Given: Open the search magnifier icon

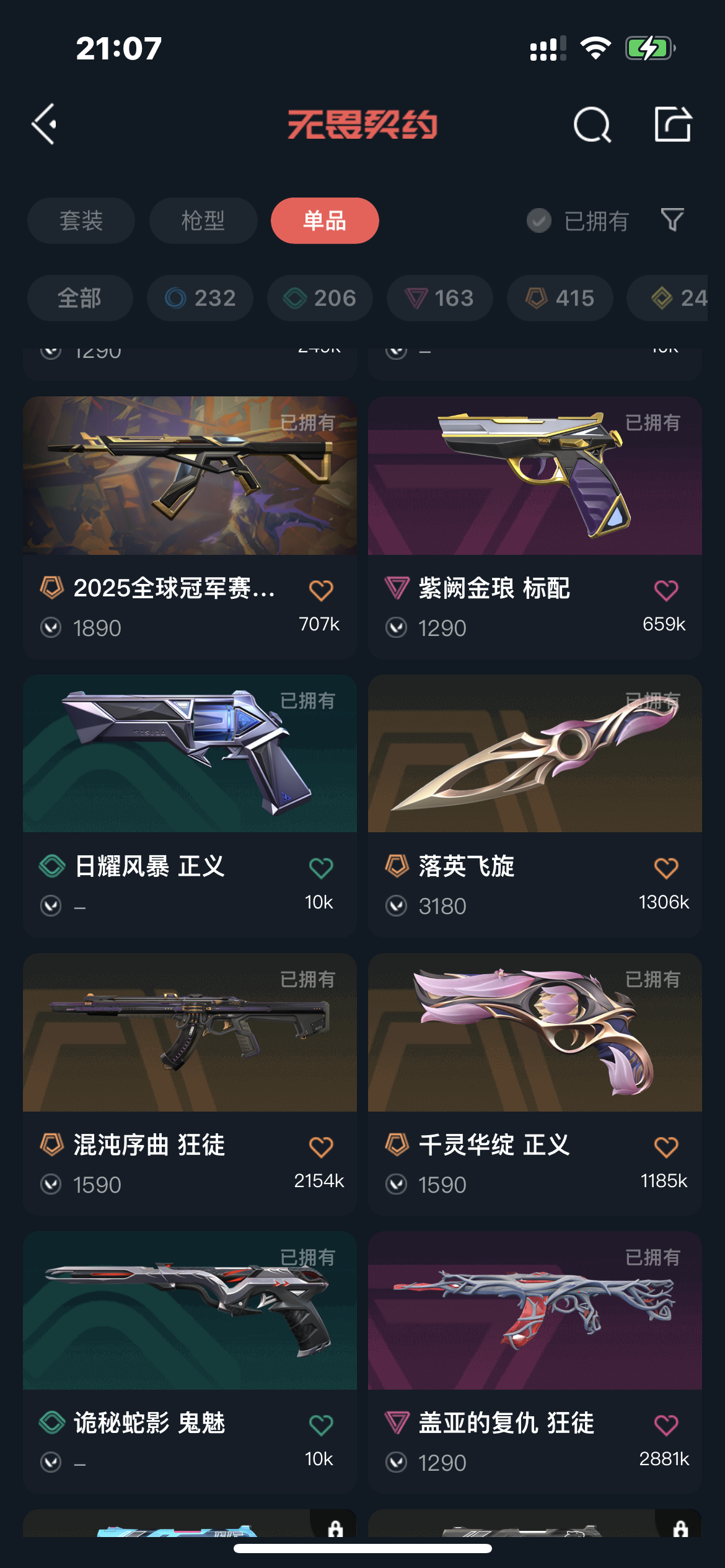Looking at the screenshot, I should click(x=592, y=124).
